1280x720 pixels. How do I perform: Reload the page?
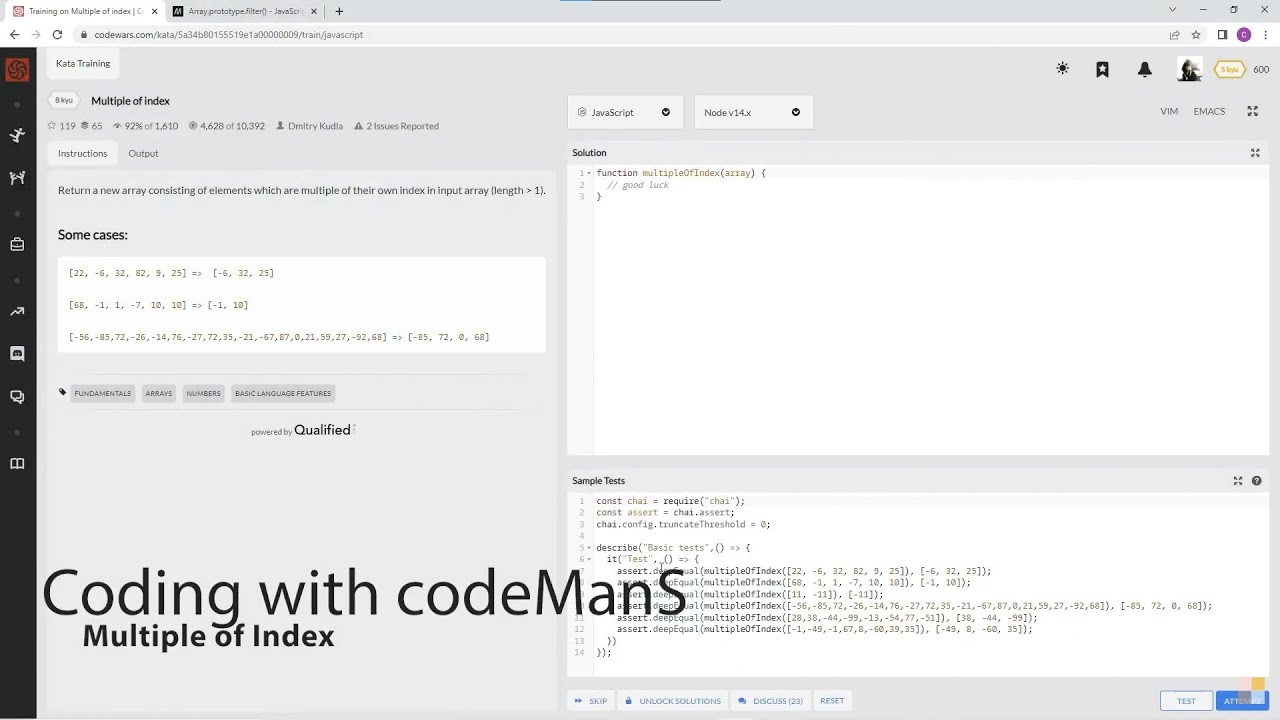coord(57,34)
